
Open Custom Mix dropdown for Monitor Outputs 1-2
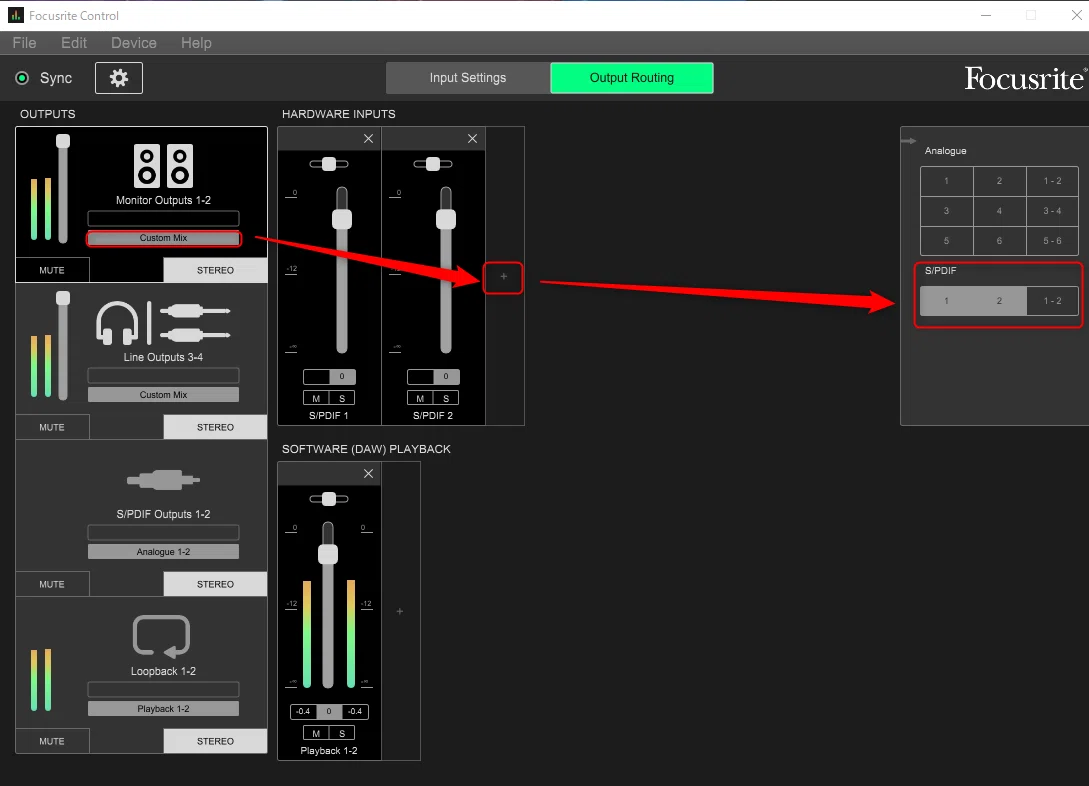163,238
